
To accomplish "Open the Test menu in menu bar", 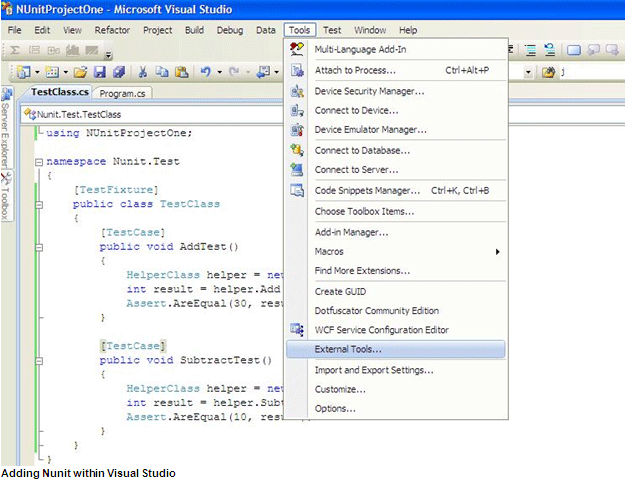I will tap(331, 30).
